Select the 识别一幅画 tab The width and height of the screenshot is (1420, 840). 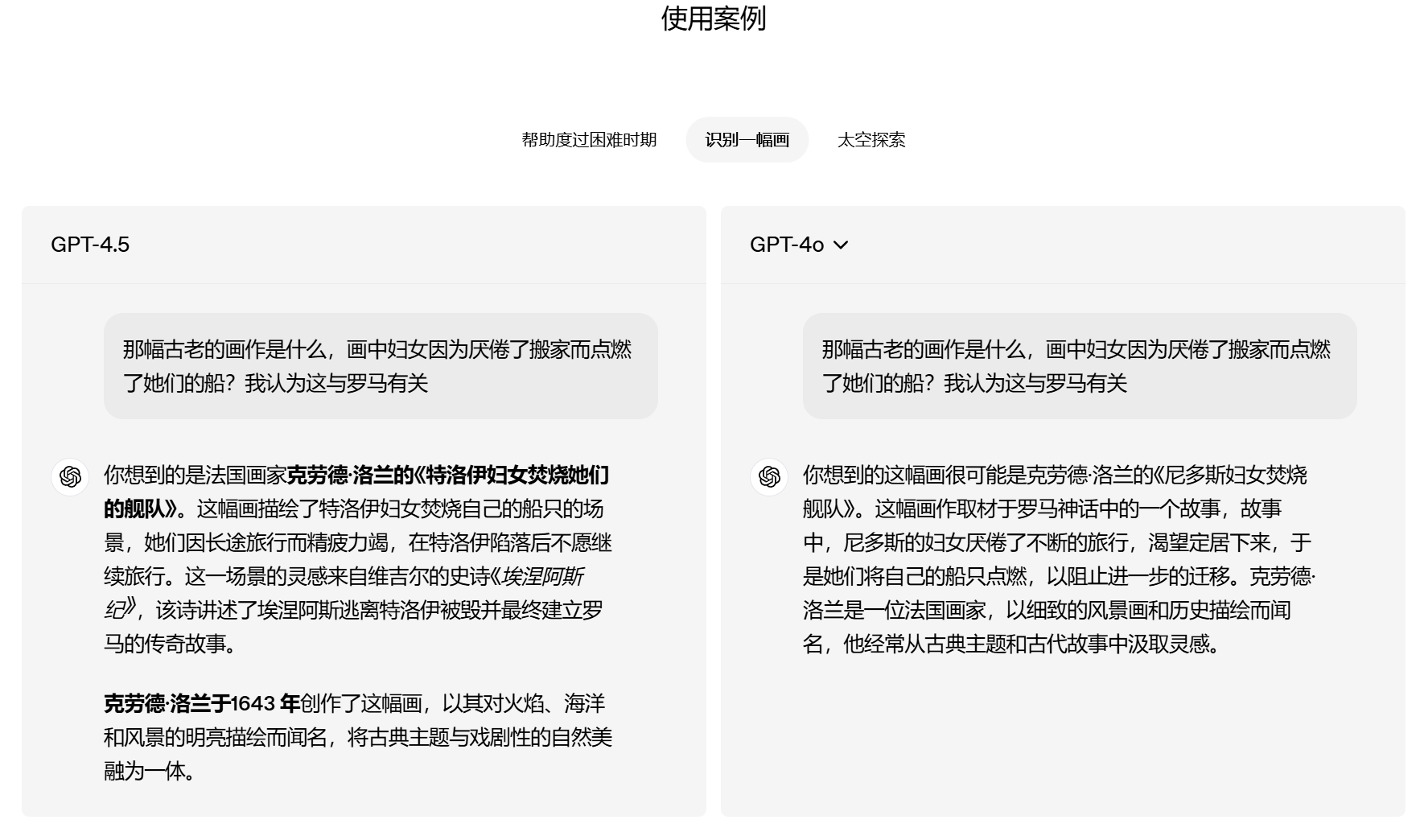747,140
